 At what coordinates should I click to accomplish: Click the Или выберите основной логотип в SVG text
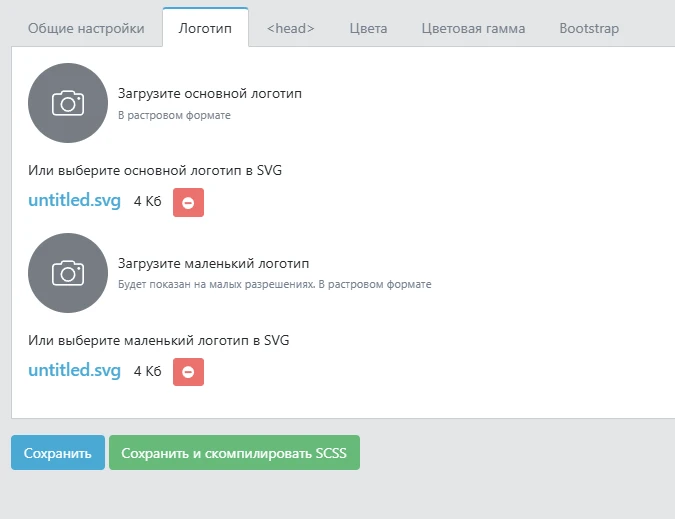tap(155, 170)
